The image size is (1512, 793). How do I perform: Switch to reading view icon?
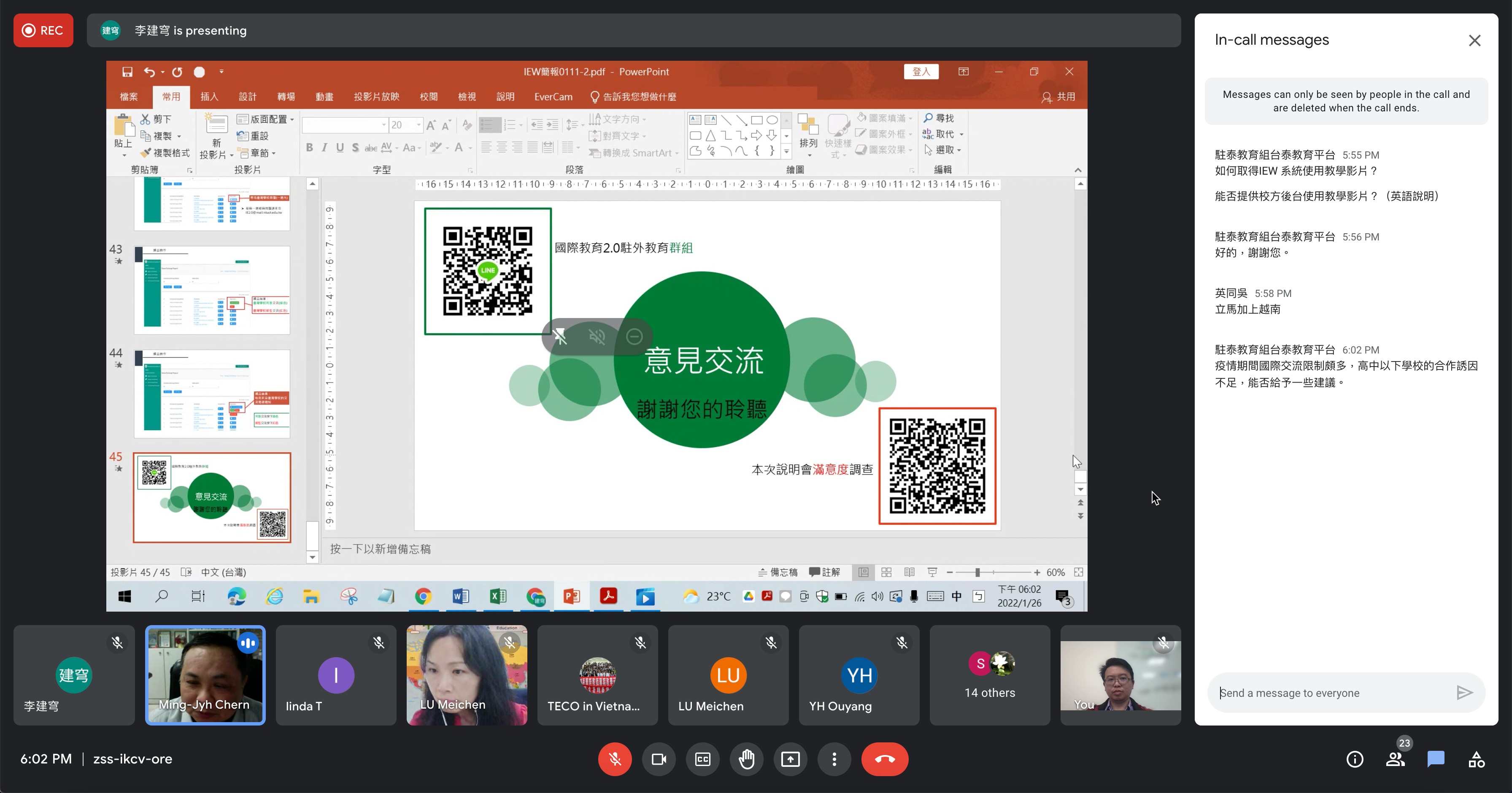click(909, 572)
